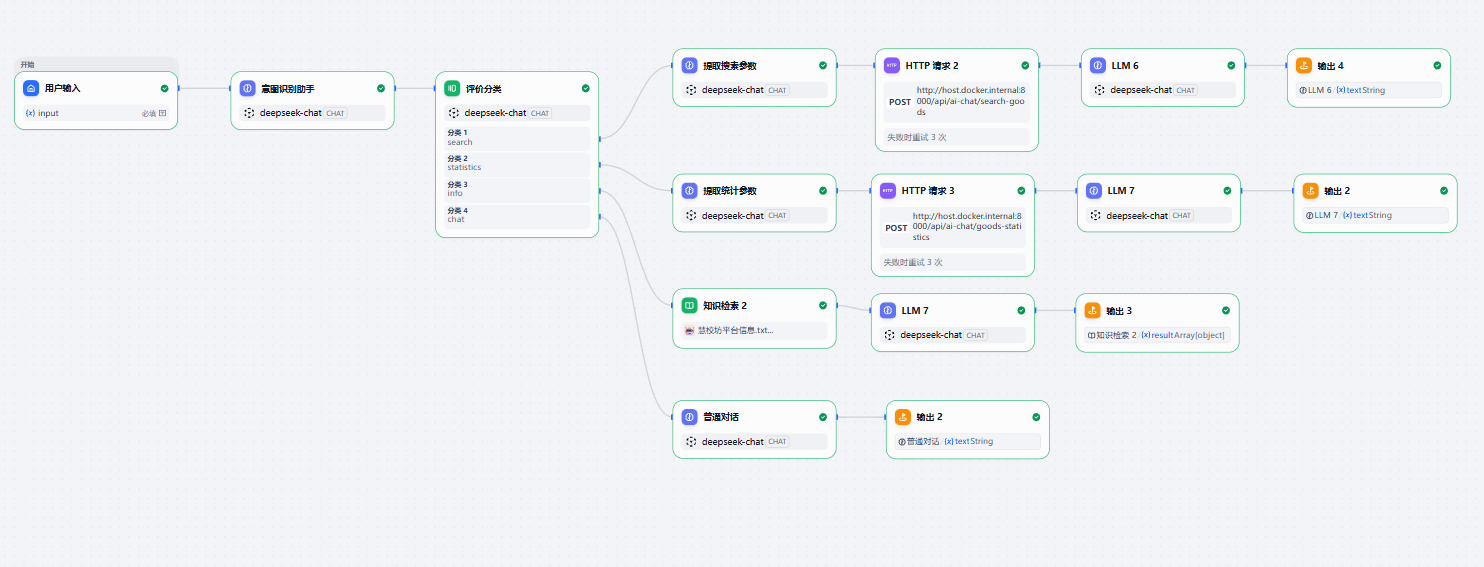Select the LLM 6 node icon

(x=1098, y=65)
